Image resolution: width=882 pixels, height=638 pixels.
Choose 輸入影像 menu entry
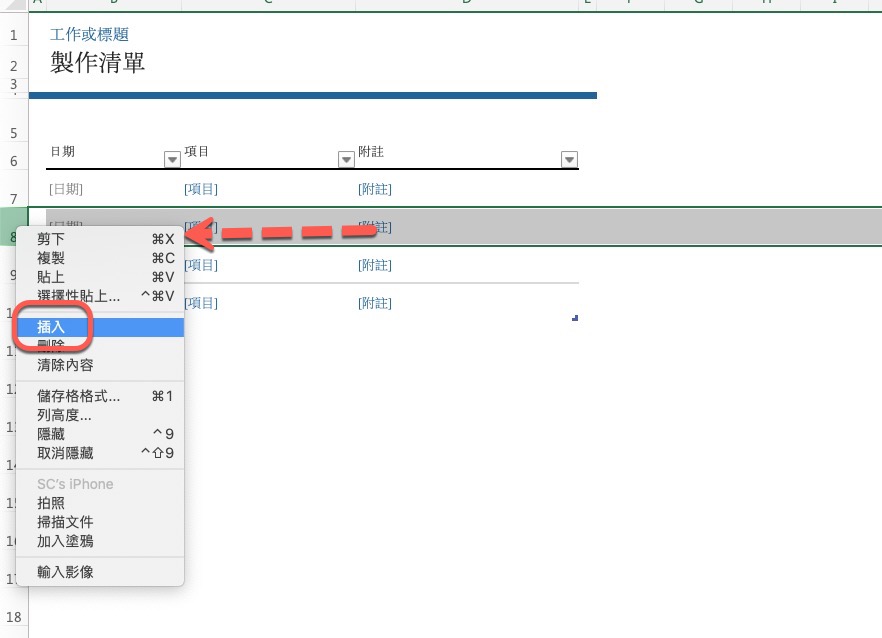(100, 572)
